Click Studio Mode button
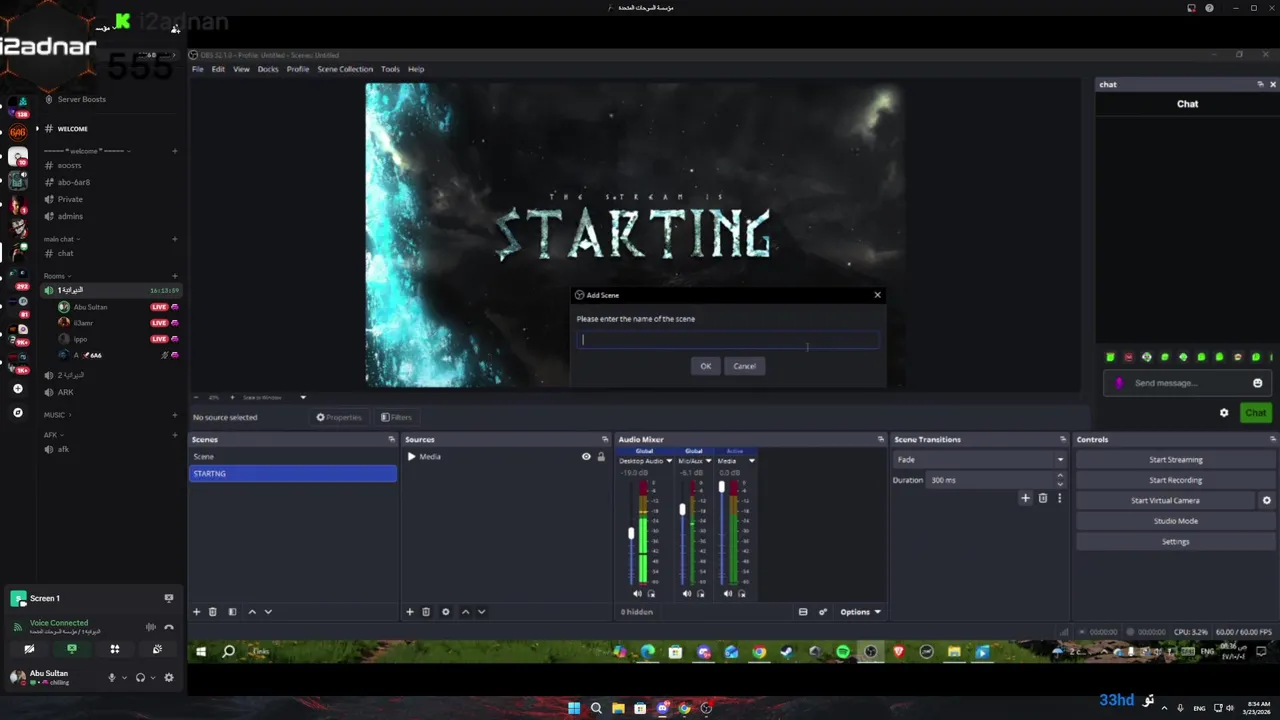1280x720 pixels. [1176, 521]
